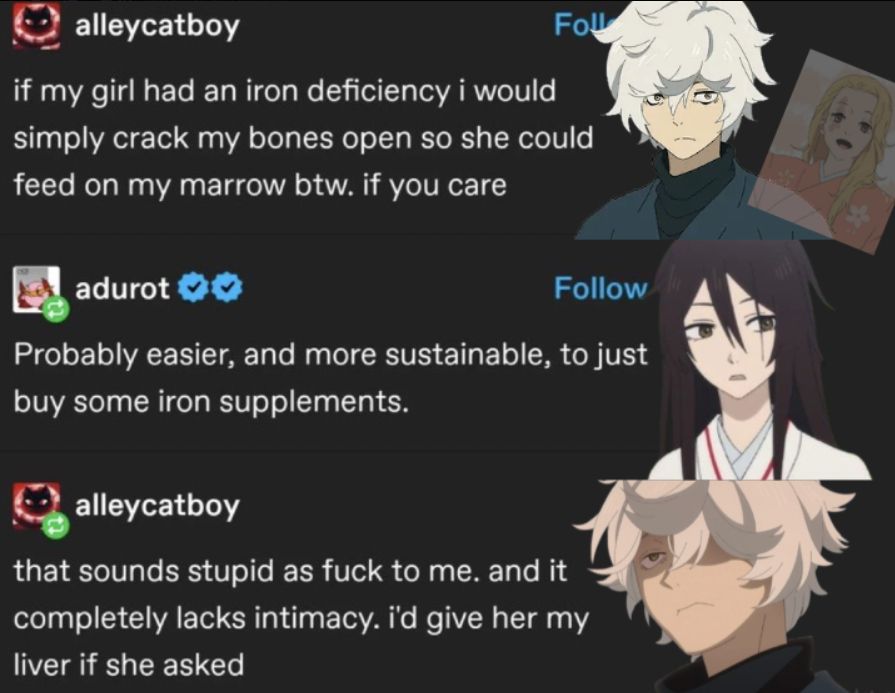Click the second blue verified badge beside adurot

pos(229,289)
